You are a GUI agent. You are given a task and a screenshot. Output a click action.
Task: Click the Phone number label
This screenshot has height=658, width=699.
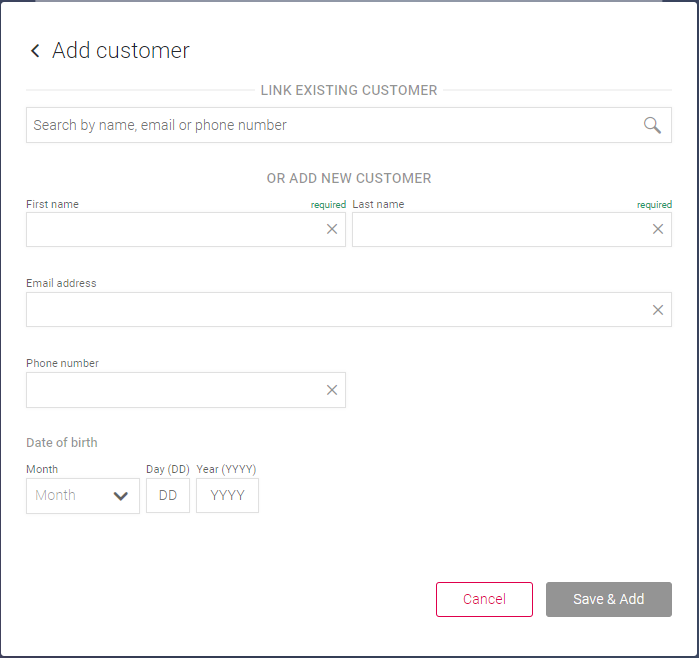coord(62,363)
